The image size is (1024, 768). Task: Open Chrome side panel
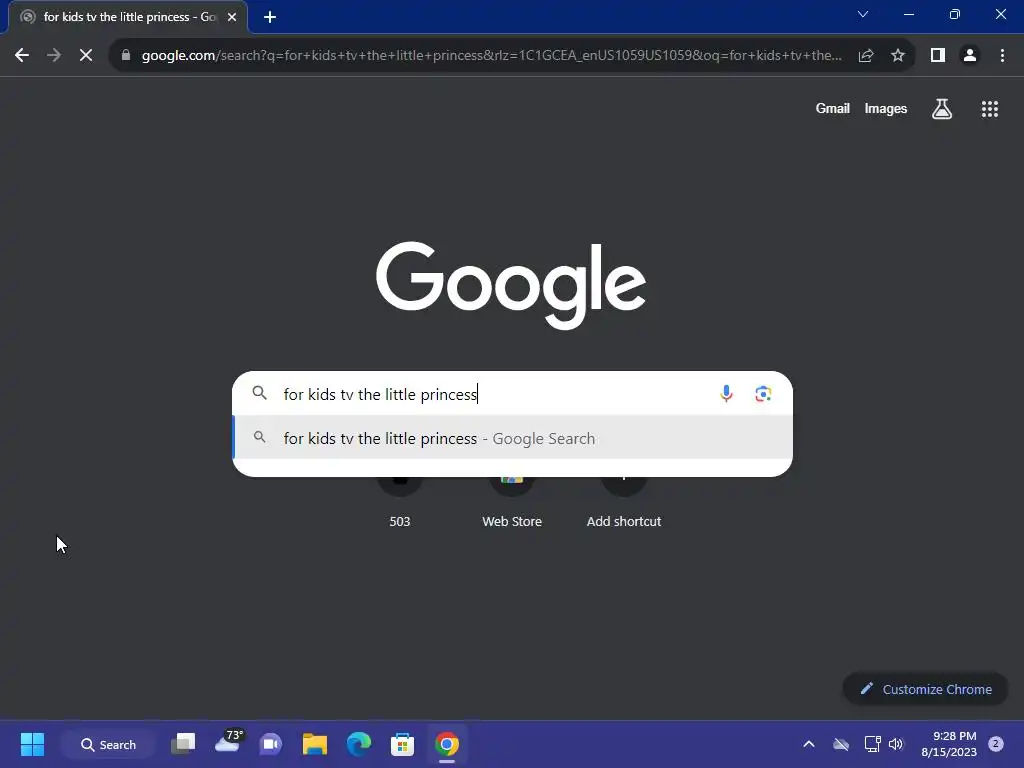(938, 56)
